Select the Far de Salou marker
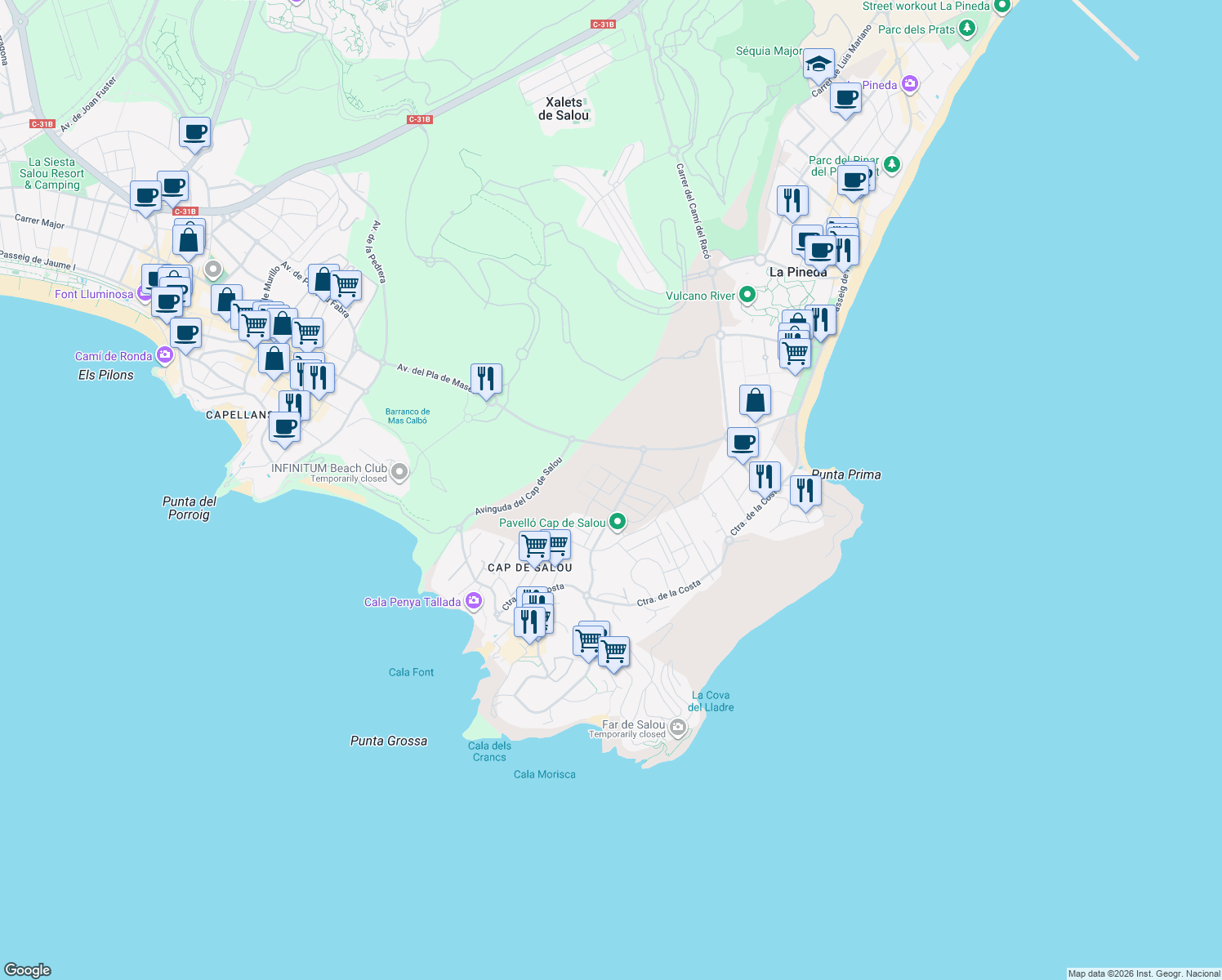 pyautogui.click(x=676, y=728)
